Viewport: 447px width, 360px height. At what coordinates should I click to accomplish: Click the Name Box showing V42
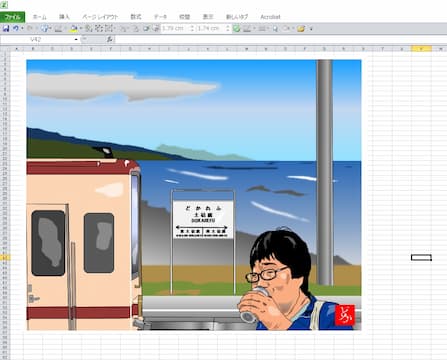point(37,39)
